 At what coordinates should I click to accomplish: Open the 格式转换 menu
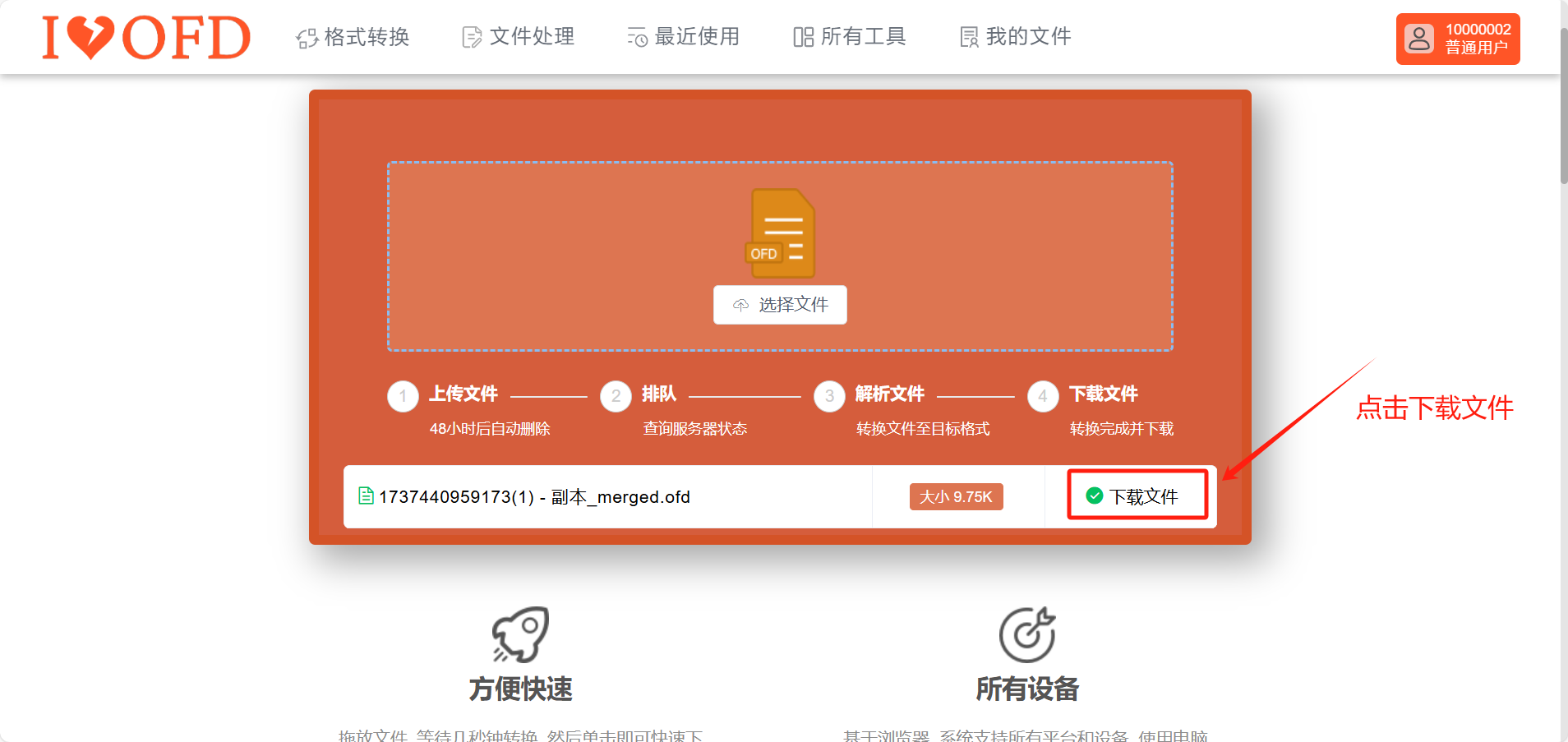[364, 37]
